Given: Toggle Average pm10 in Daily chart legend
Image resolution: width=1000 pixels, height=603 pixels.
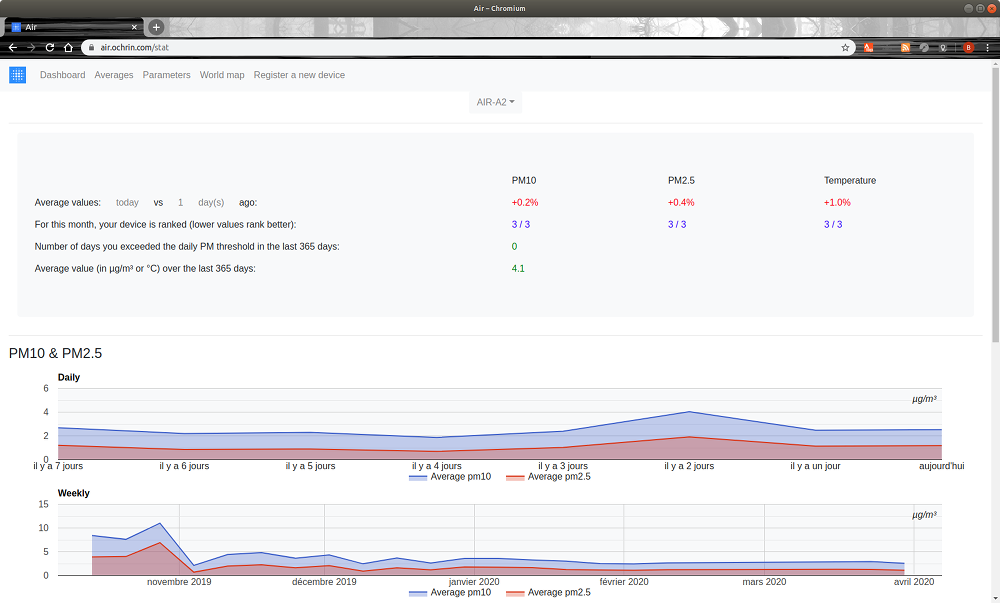Looking at the screenshot, I should click(450, 477).
